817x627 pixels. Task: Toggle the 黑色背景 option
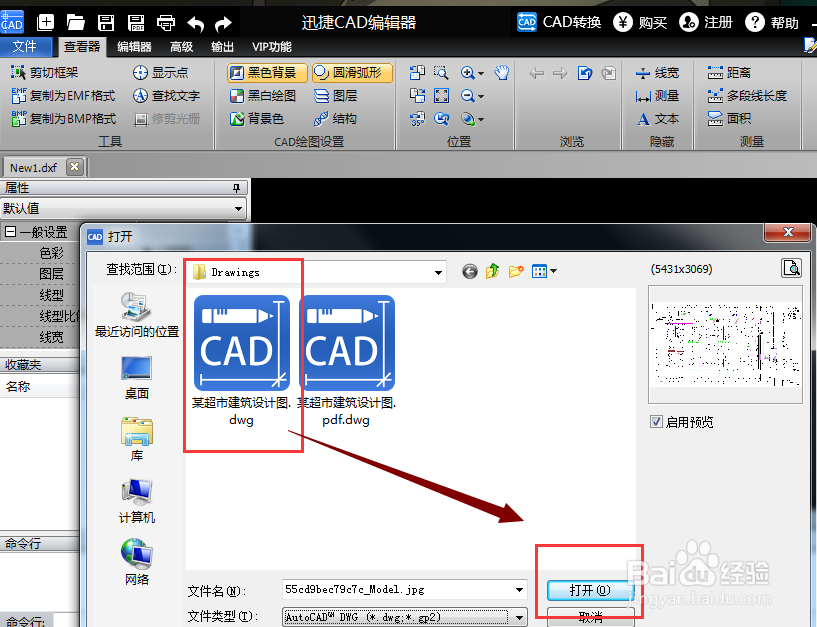(267, 72)
